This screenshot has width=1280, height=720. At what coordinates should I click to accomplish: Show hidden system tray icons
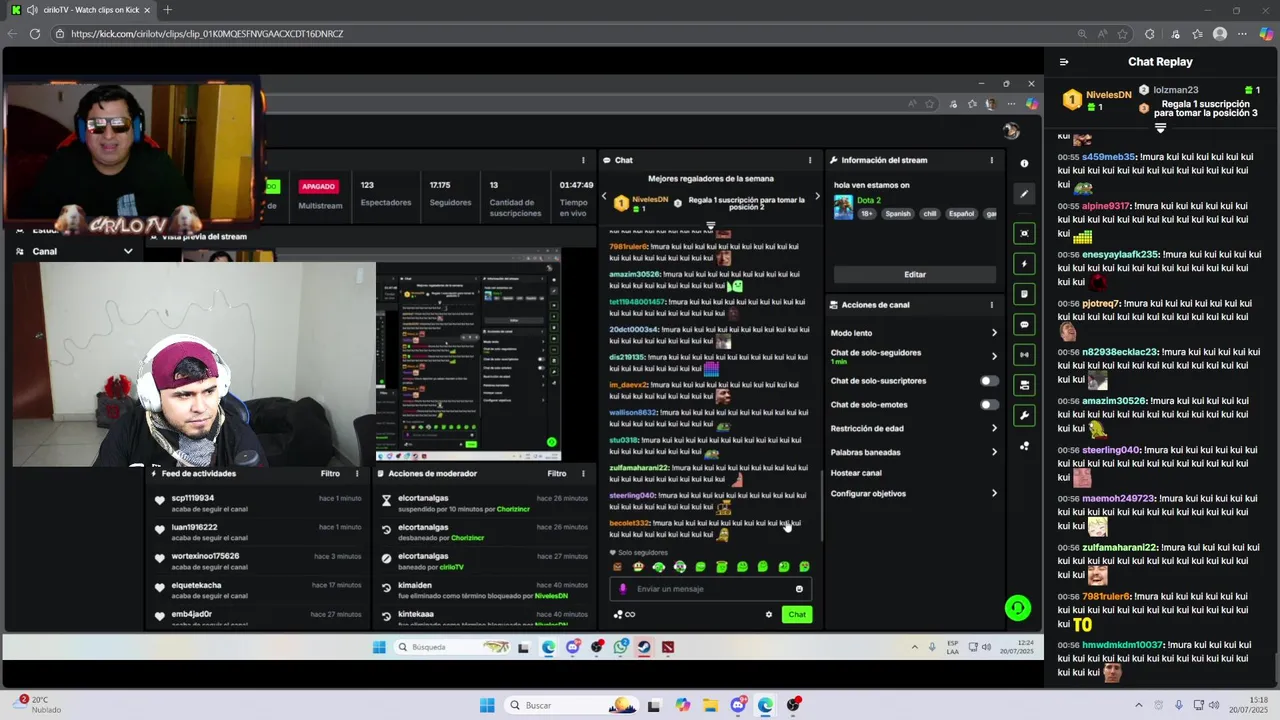[x=1138, y=705]
